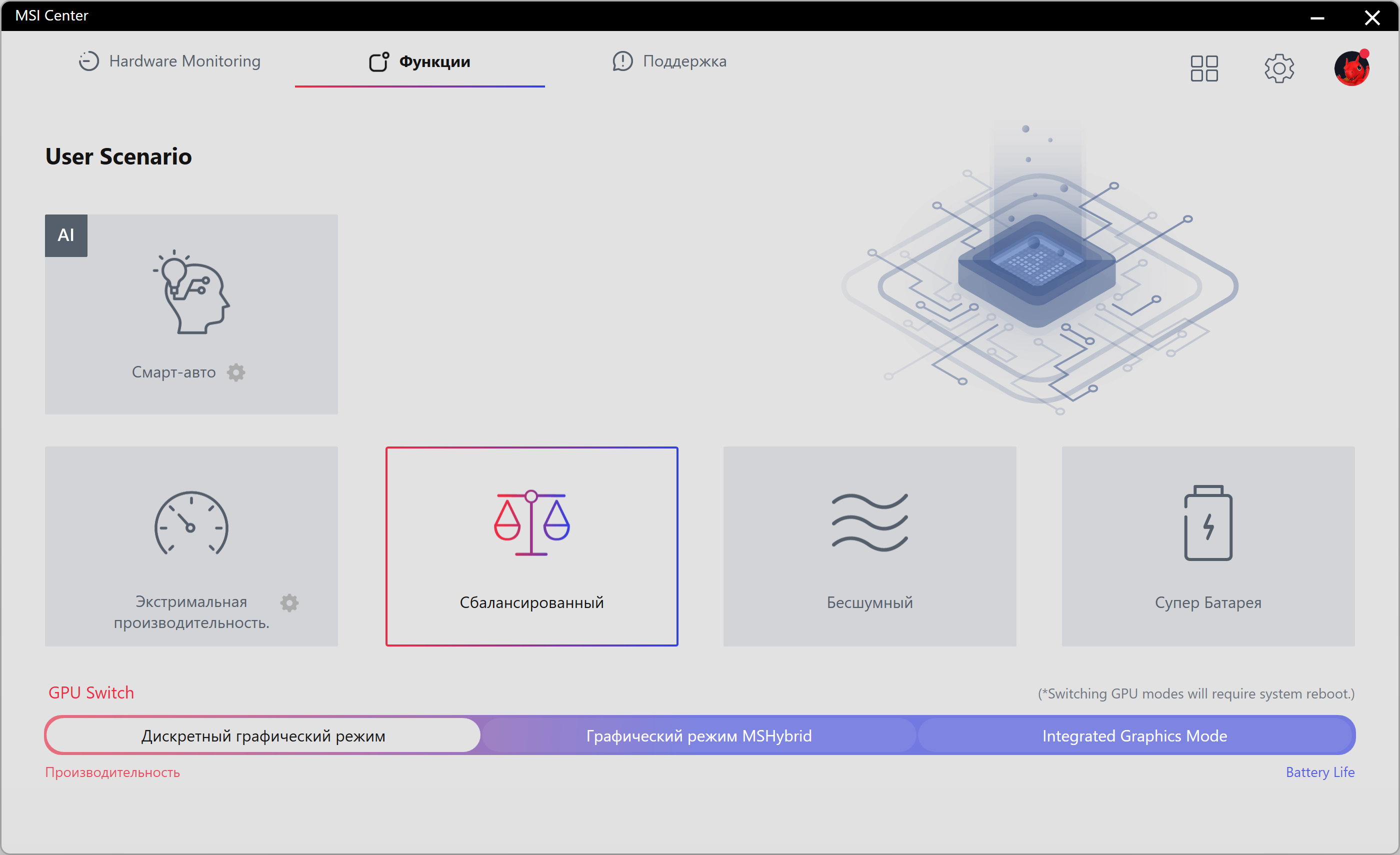Open Смарт-авто settings gear

[236, 372]
